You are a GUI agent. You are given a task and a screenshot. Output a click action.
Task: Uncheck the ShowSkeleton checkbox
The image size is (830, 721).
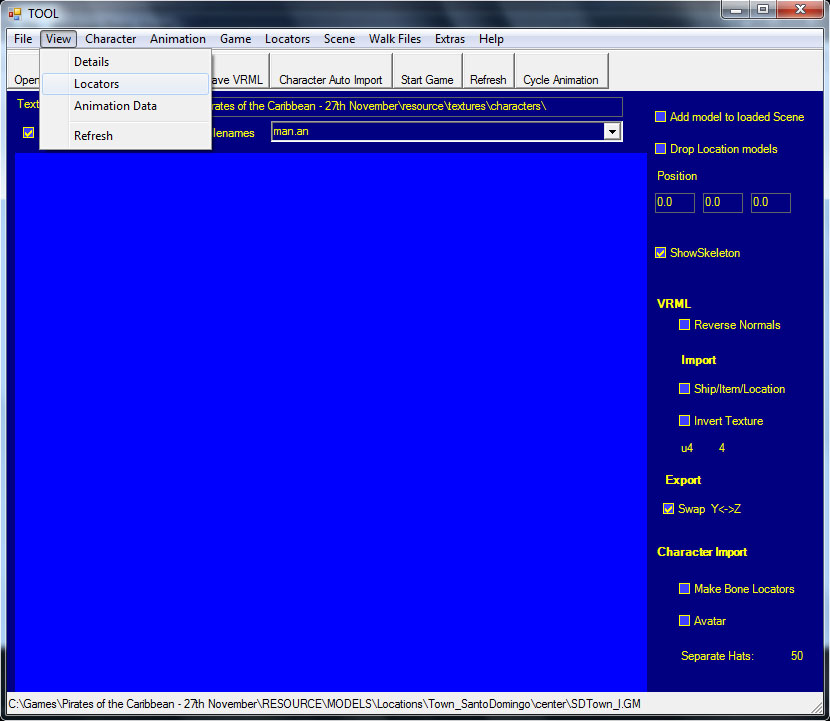point(661,253)
